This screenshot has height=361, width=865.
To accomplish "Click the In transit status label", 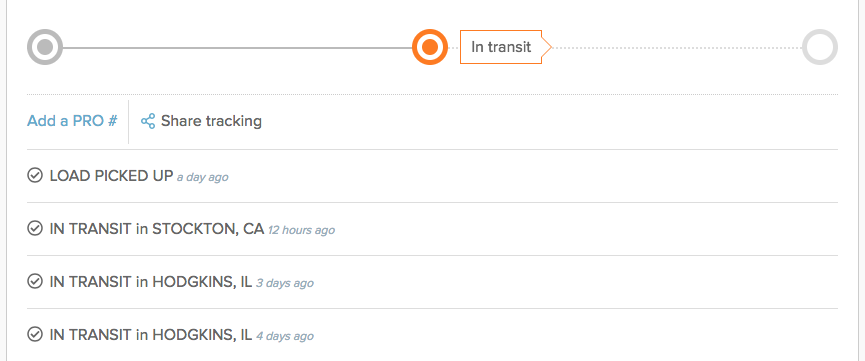I will pos(501,47).
